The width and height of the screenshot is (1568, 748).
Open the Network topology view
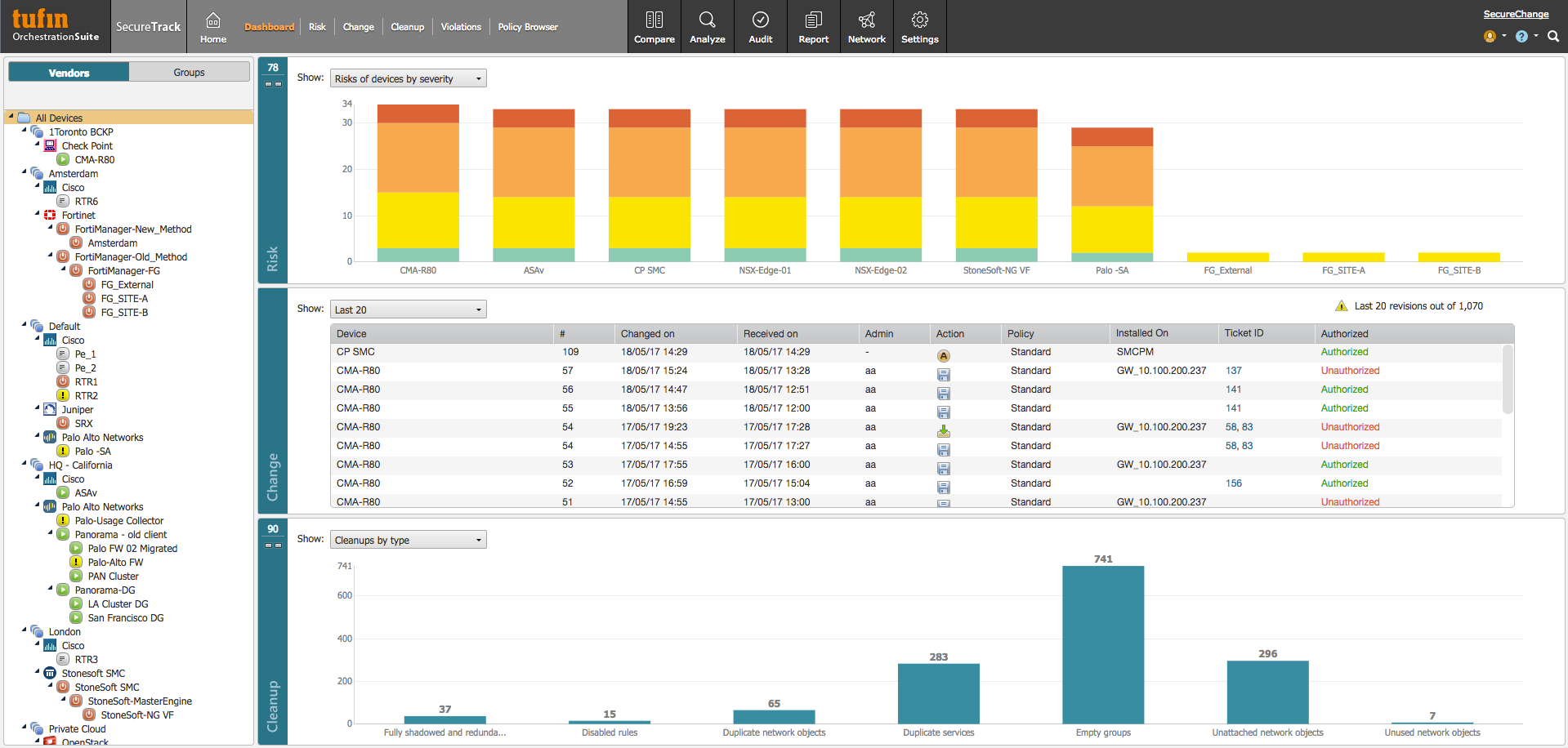pyautogui.click(x=866, y=26)
